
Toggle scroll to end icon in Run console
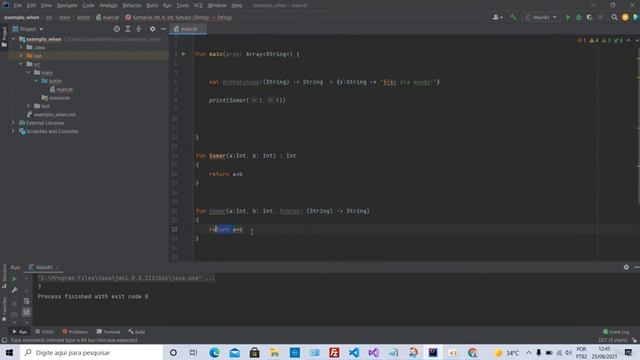point(27,312)
